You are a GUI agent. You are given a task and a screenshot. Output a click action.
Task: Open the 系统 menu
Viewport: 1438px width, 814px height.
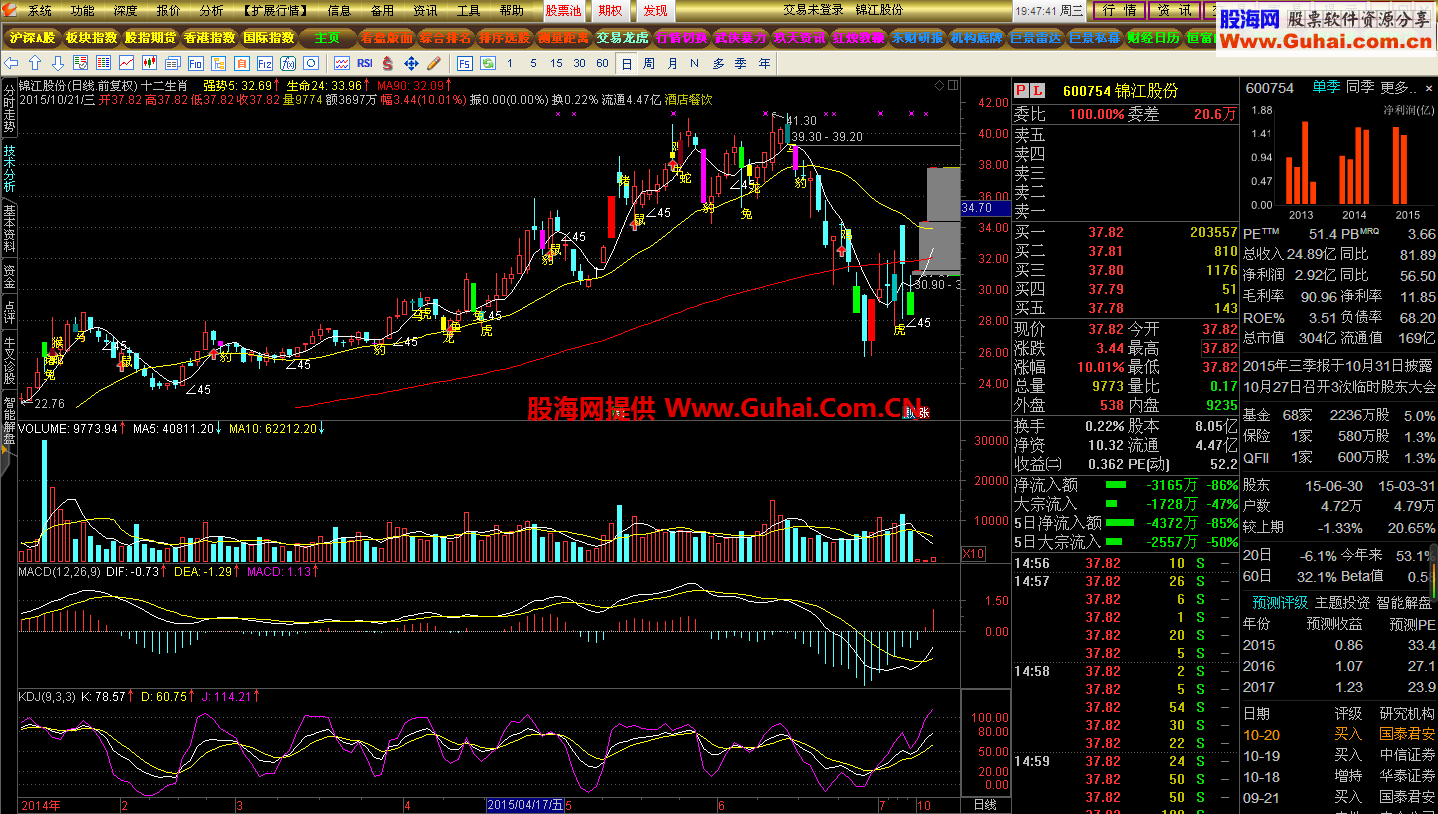(40, 10)
